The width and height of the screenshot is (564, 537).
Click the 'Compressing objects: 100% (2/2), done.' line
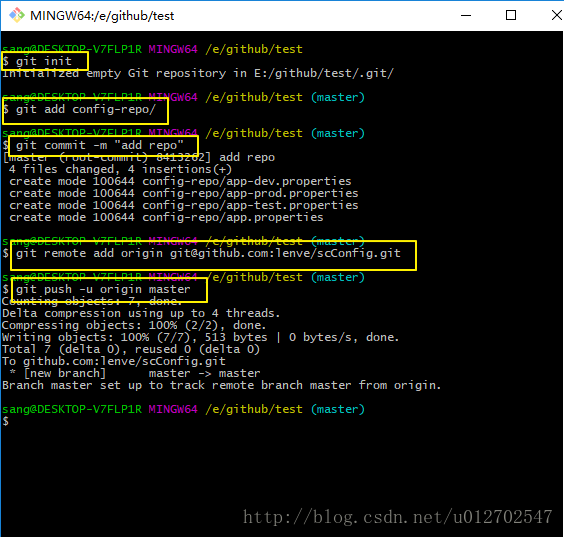coord(134,325)
